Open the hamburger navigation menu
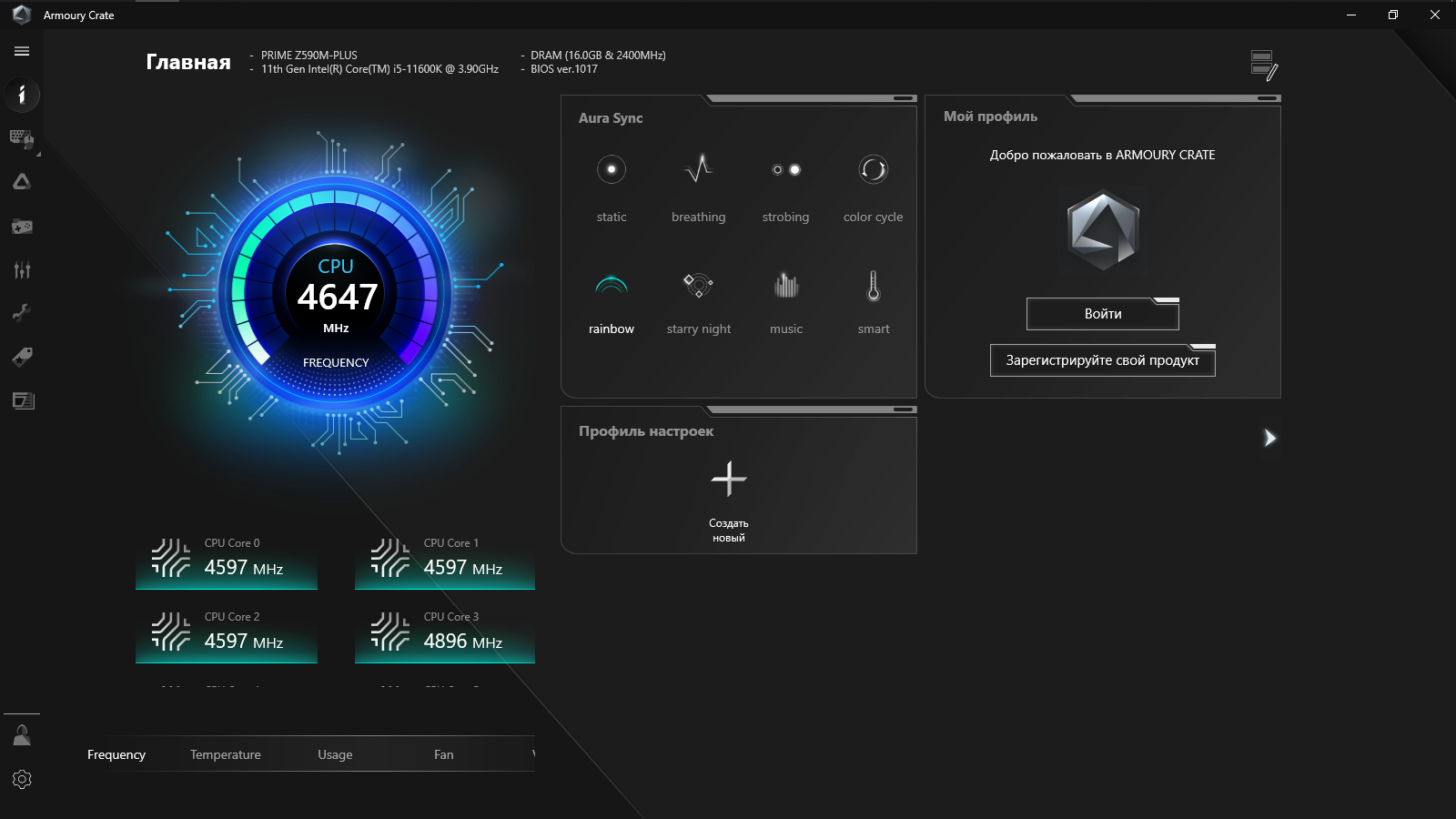The height and width of the screenshot is (819, 1456). pos(22,51)
